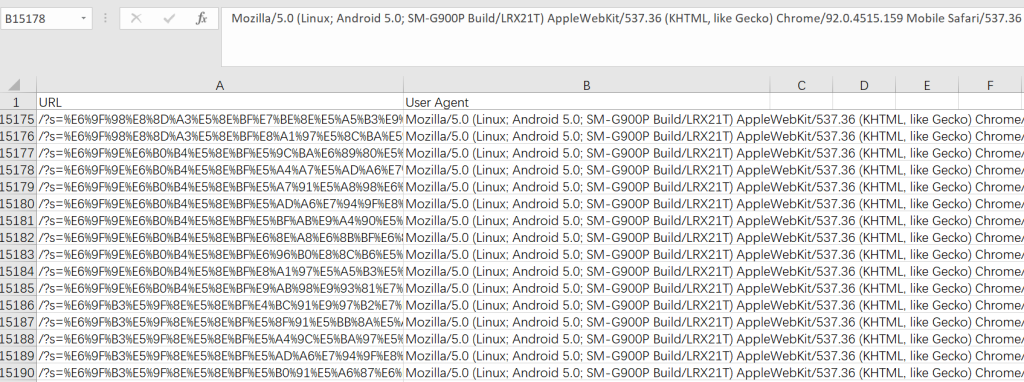Select row header 15181

18,221
